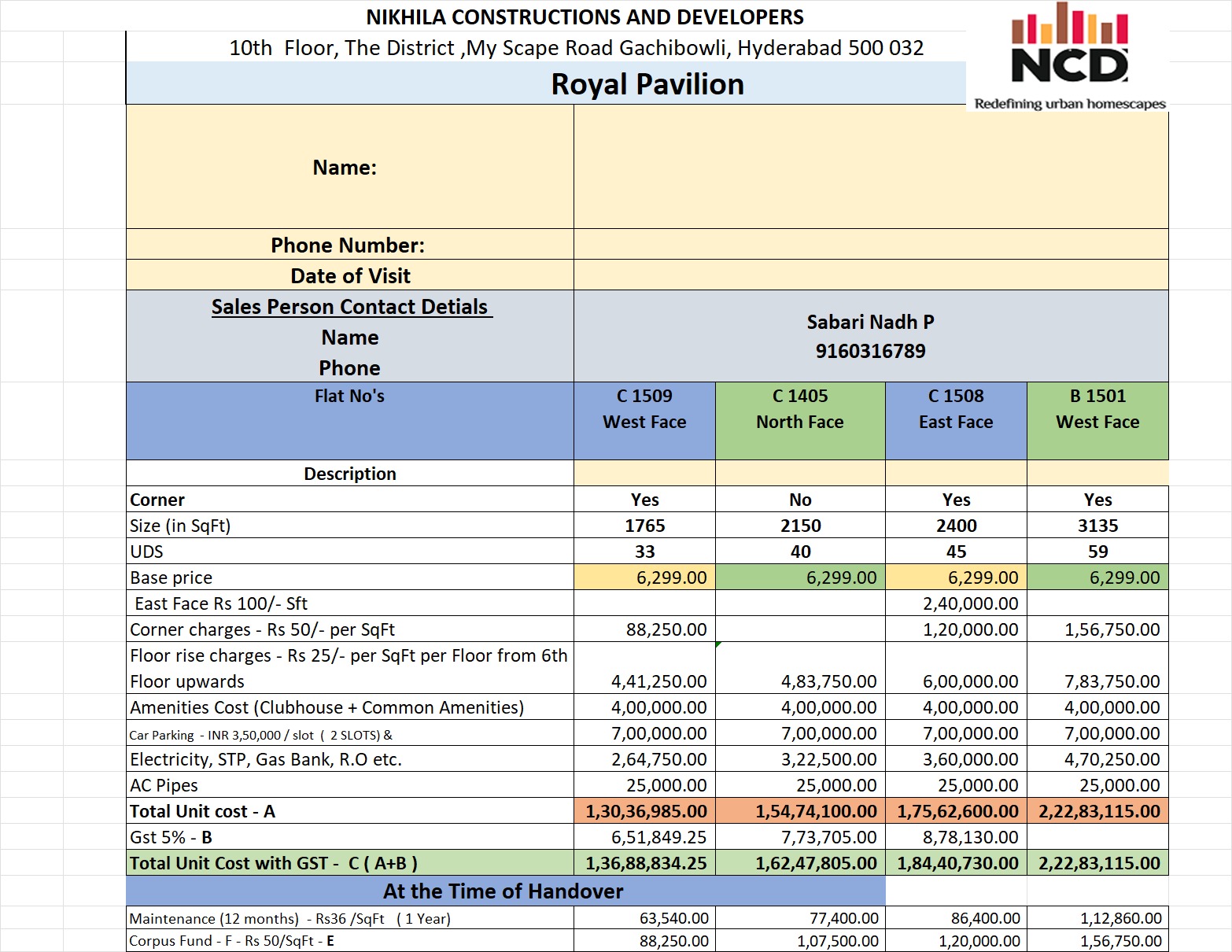Image resolution: width=1232 pixels, height=952 pixels.
Task: Click the size value 2150
Action: point(800,526)
